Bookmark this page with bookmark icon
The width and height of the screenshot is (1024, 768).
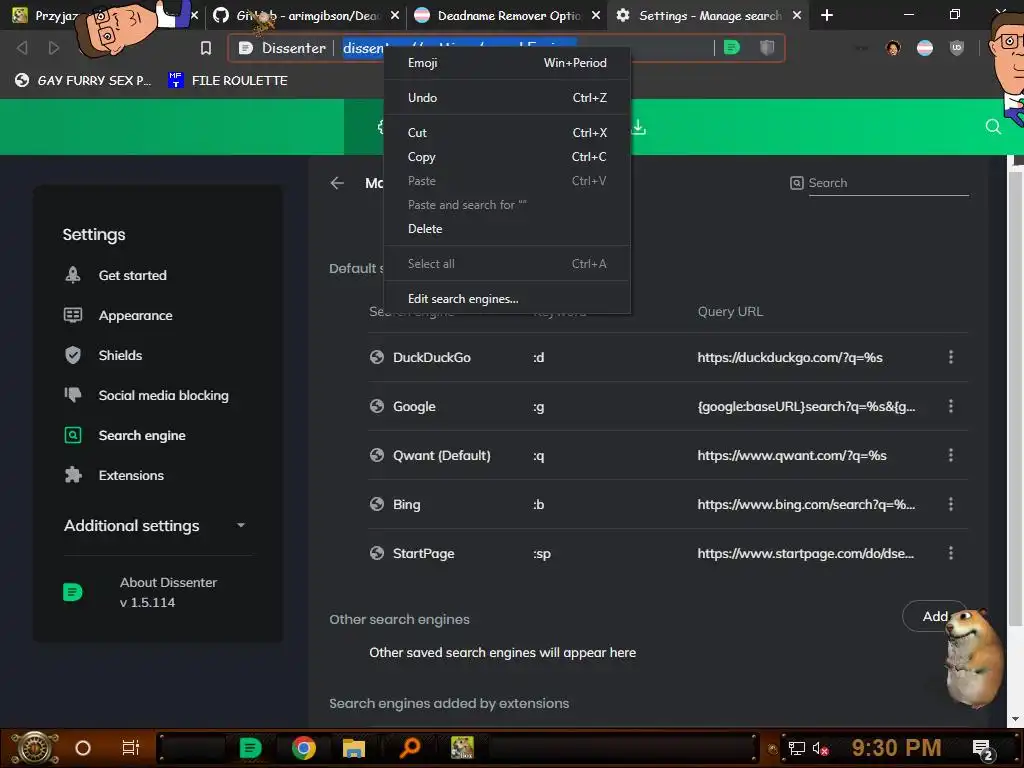click(206, 48)
